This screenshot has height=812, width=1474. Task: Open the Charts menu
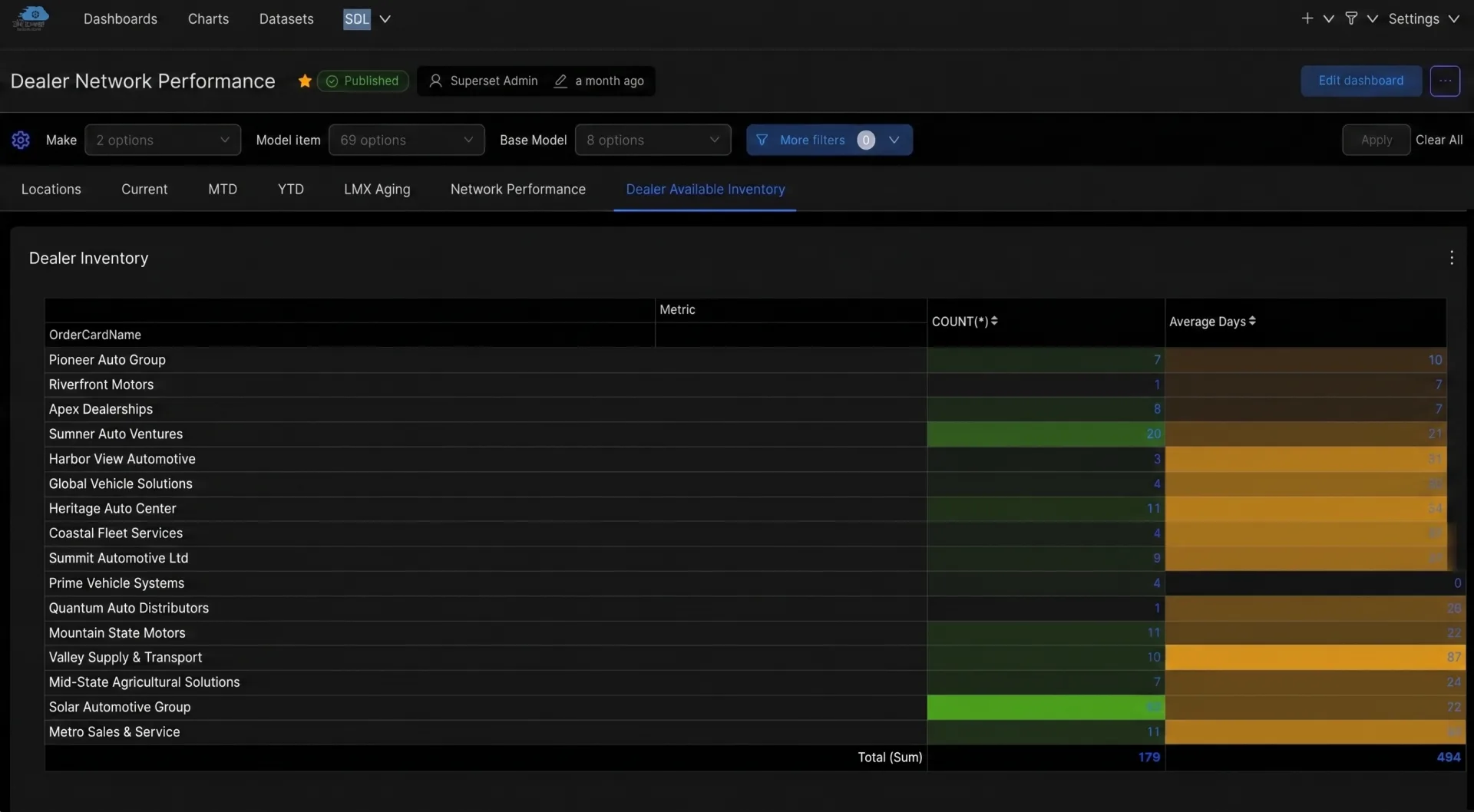click(208, 19)
